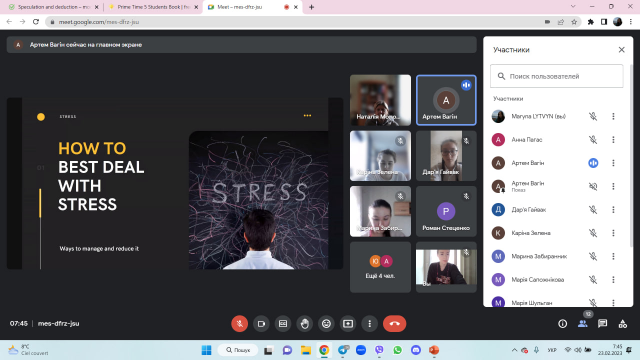Viewport: 640px width, 360px height.
Task: Go back in browser history
Action: click(x=9, y=22)
